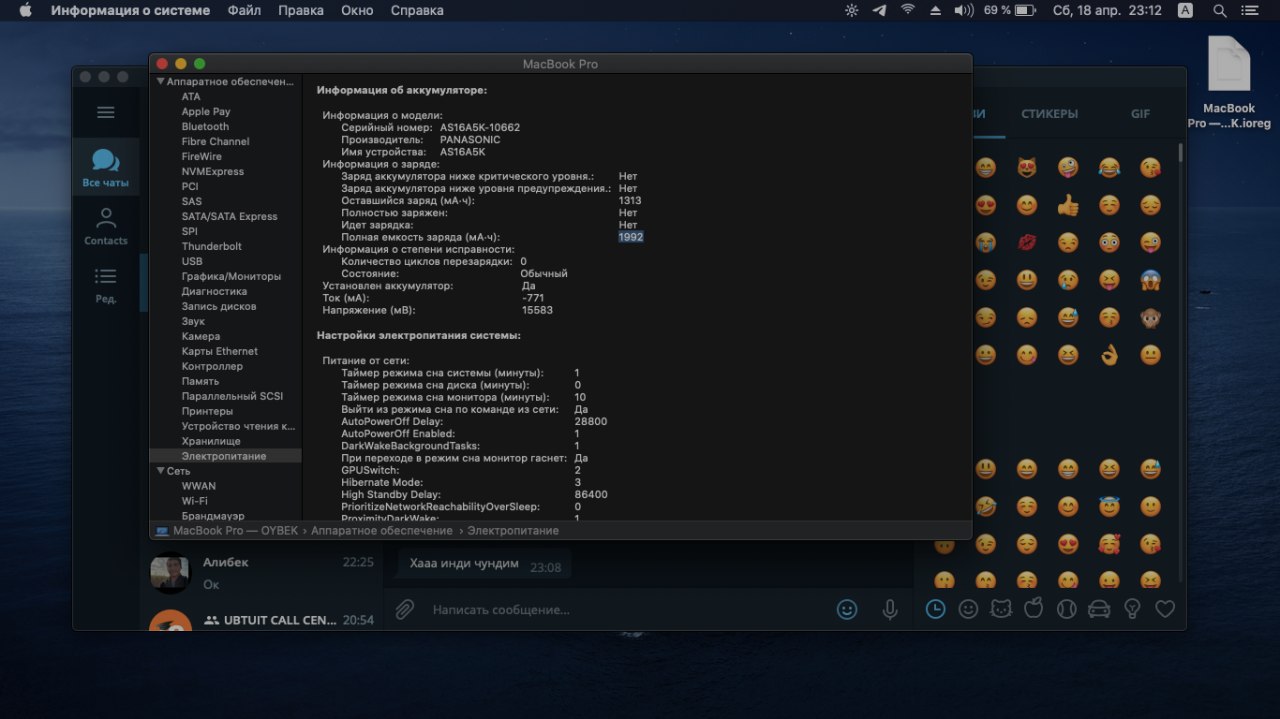Toggle the emoji panel smiley button
The height and width of the screenshot is (719, 1280).
point(847,609)
